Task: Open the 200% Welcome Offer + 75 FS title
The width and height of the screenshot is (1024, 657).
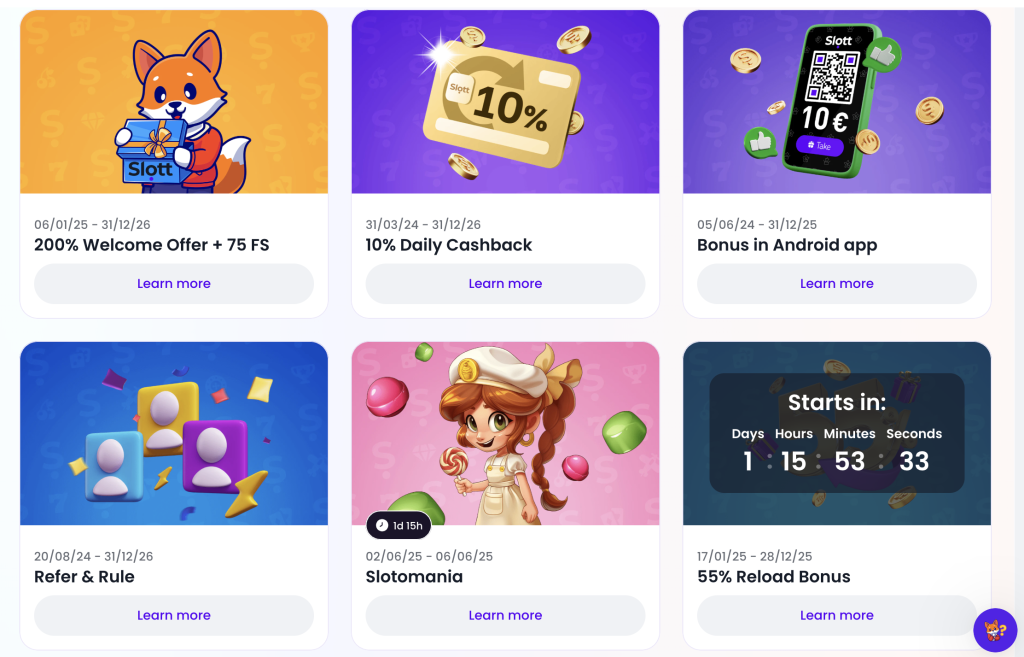Action: (x=152, y=245)
